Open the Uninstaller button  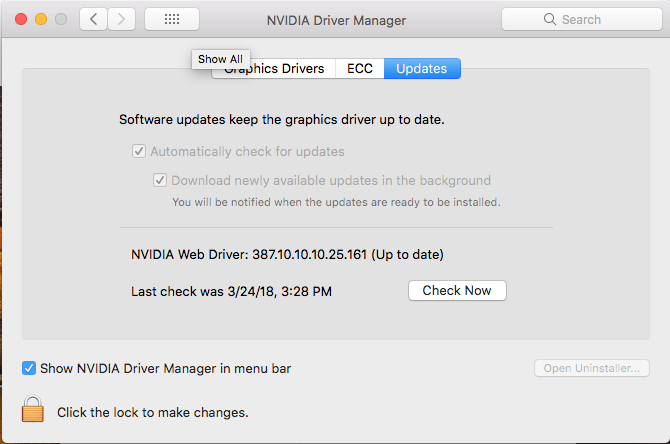592,368
